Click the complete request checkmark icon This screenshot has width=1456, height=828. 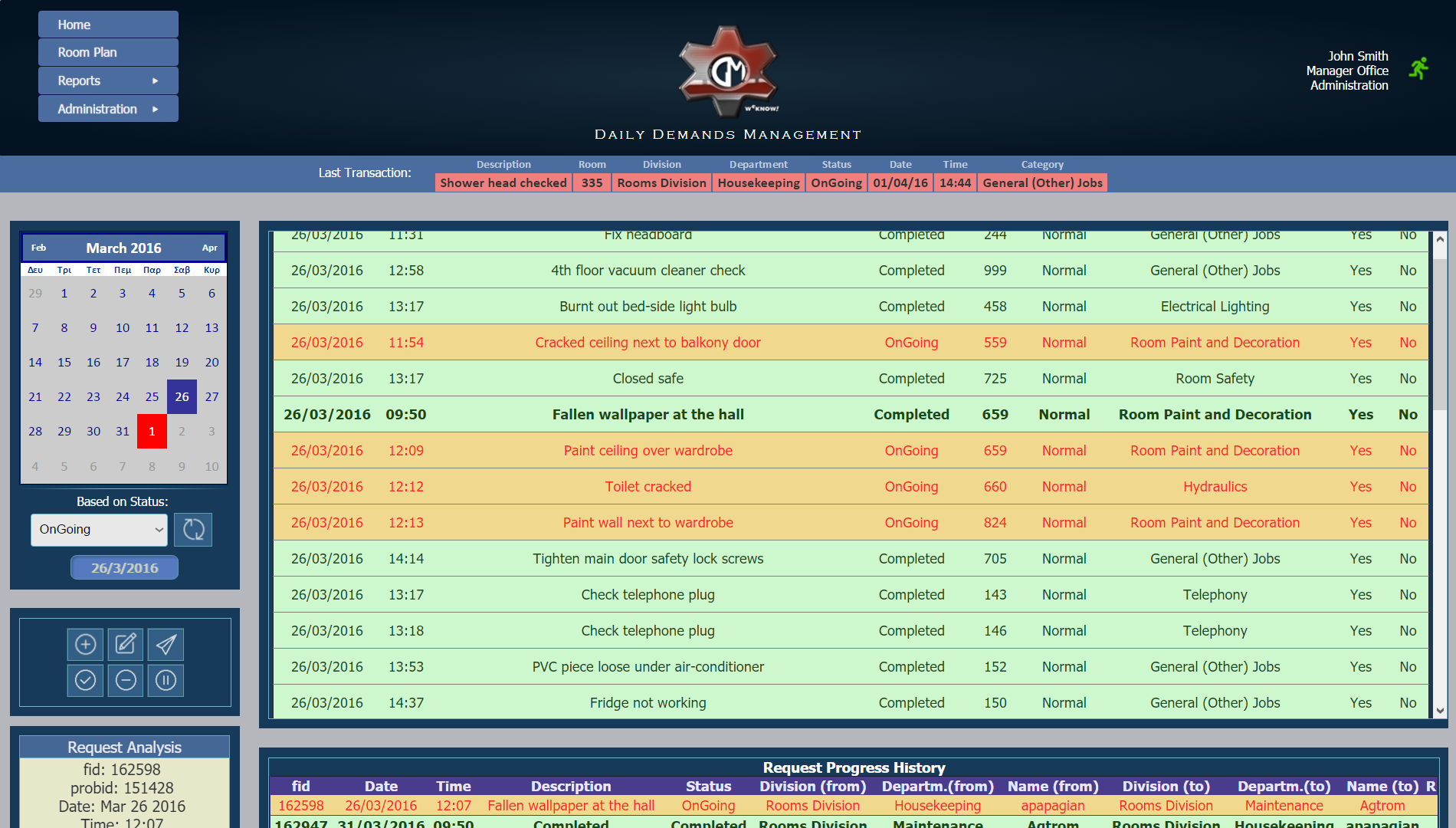coord(85,680)
